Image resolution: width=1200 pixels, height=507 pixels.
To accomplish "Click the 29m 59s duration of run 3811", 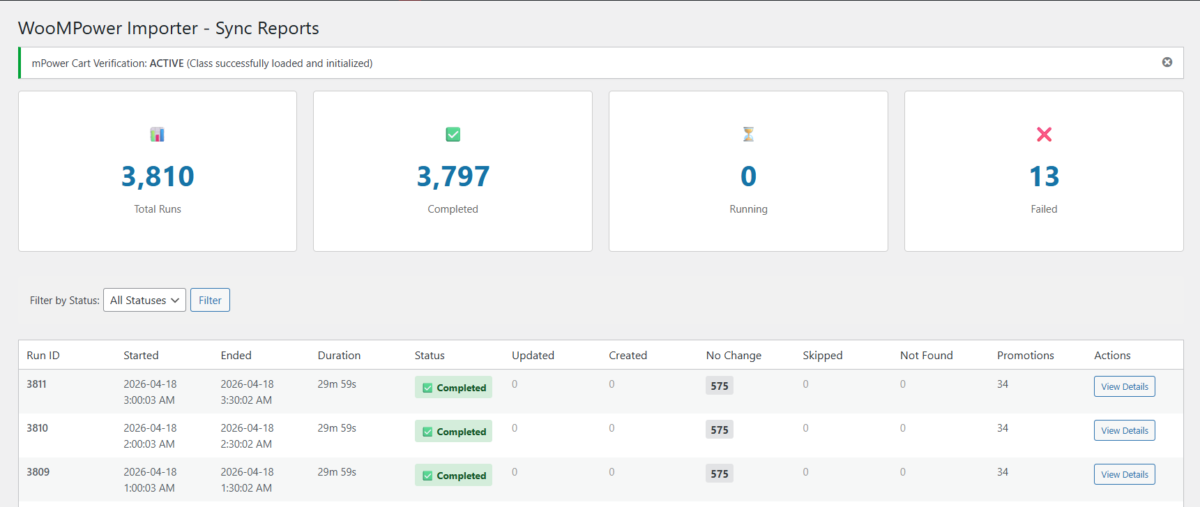I will pyautogui.click(x=338, y=384).
